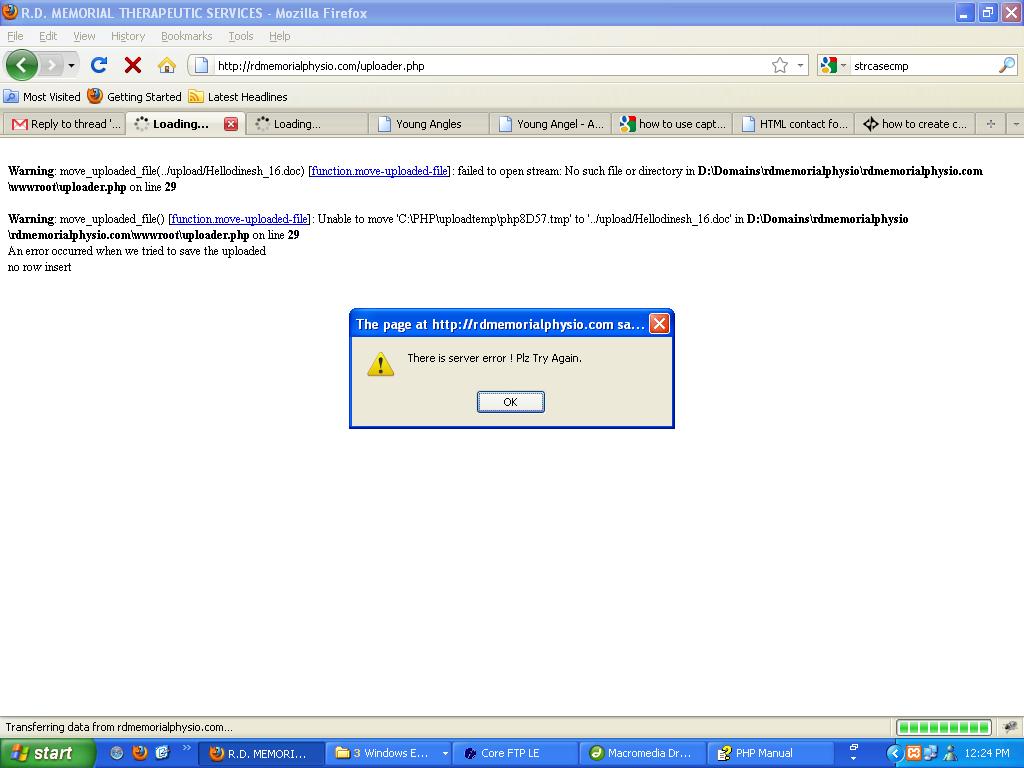The height and width of the screenshot is (768, 1024).
Task: Click the orange XAMPP tray icon
Action: click(x=913, y=754)
